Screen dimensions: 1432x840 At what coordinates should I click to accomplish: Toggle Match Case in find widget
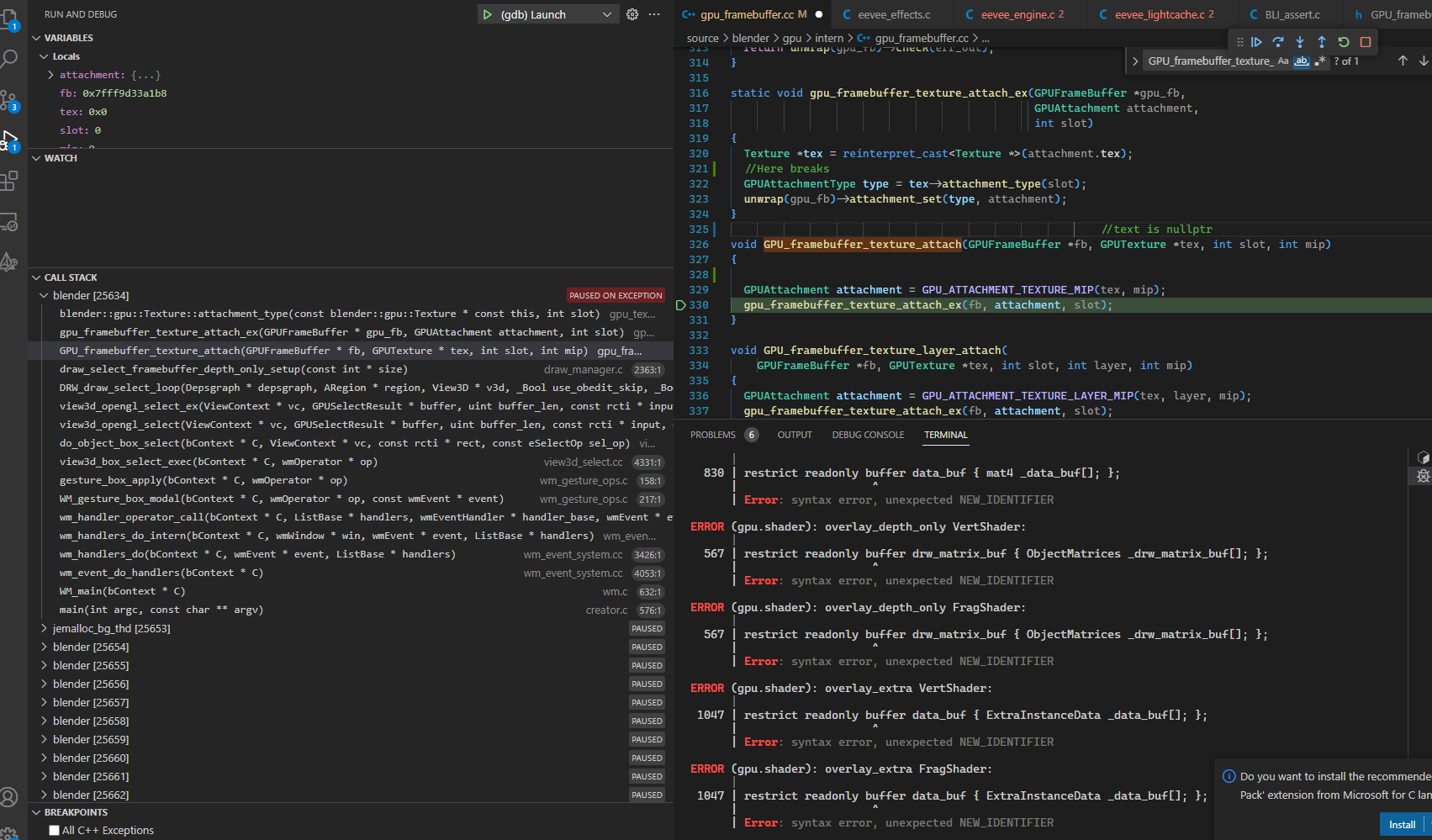(x=1283, y=61)
